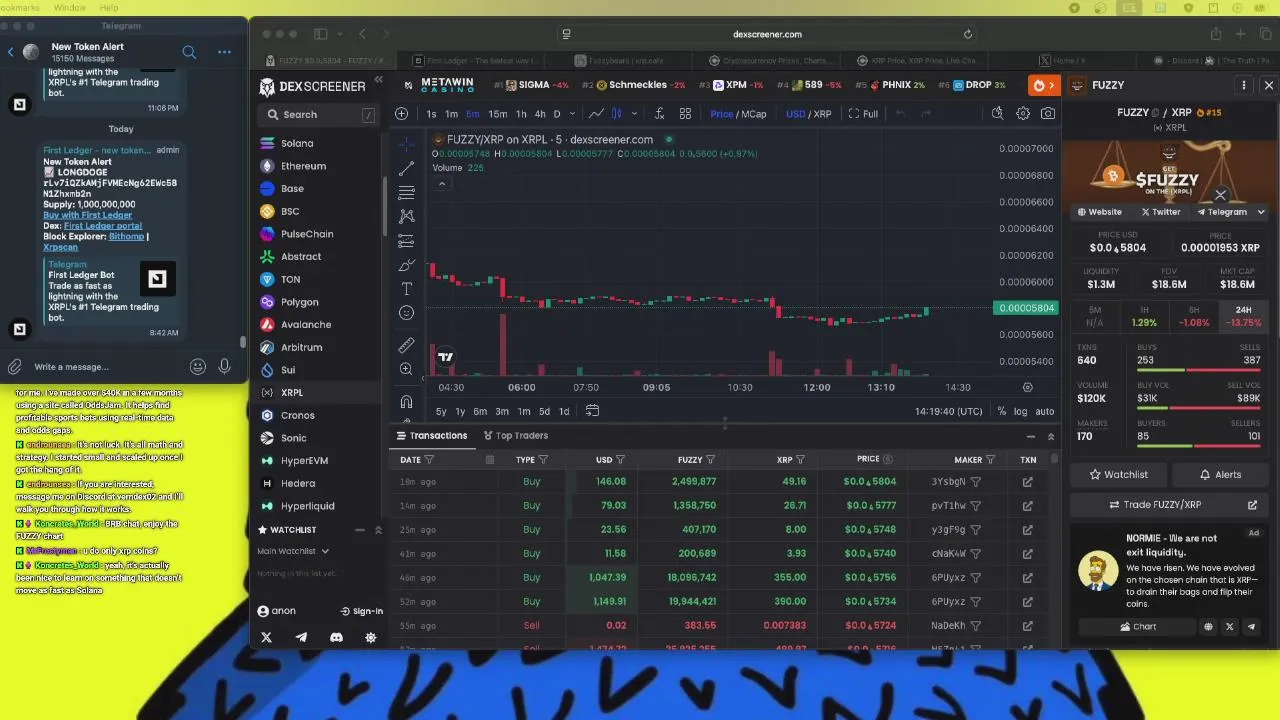Open Alerts for FUZZY
This screenshot has height=720, width=1280.
[x=1220, y=475]
